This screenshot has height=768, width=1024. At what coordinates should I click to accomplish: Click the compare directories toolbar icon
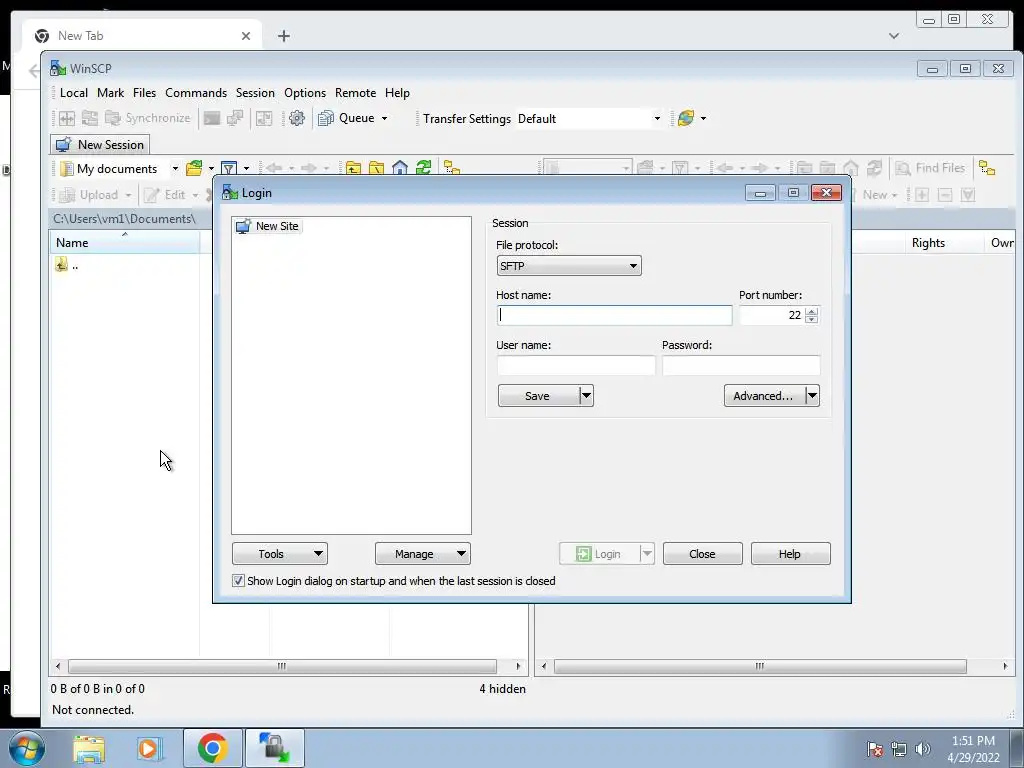pyautogui.click(x=67, y=118)
